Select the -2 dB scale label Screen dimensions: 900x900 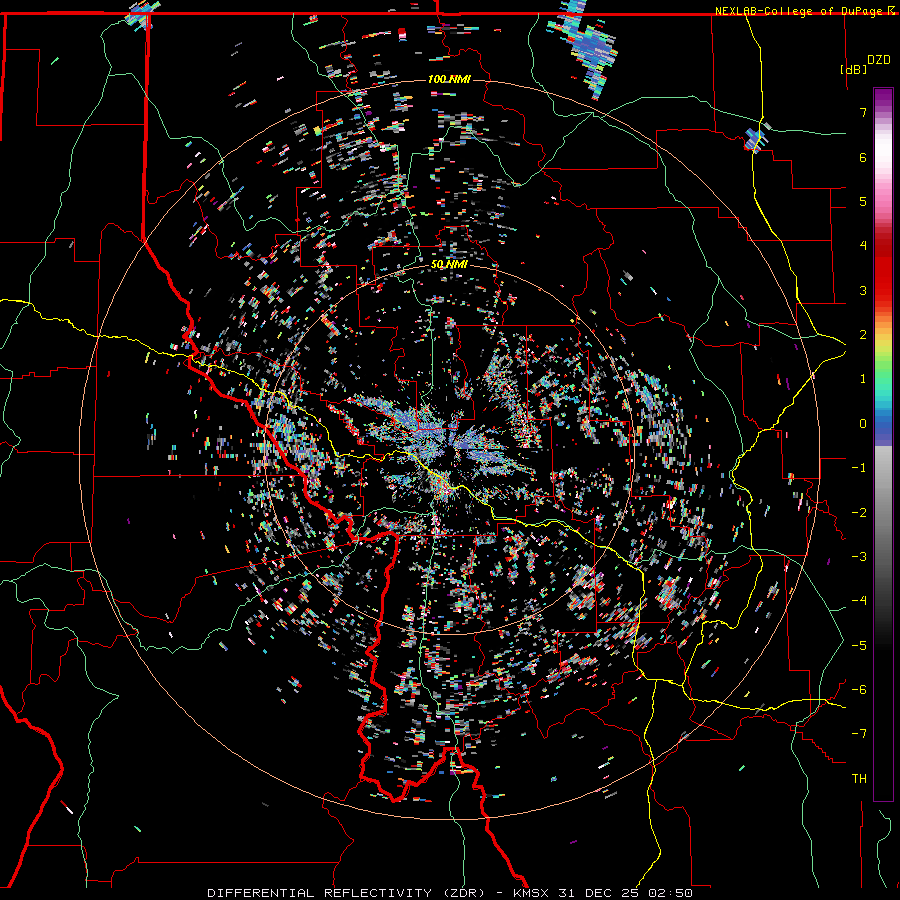(859, 513)
